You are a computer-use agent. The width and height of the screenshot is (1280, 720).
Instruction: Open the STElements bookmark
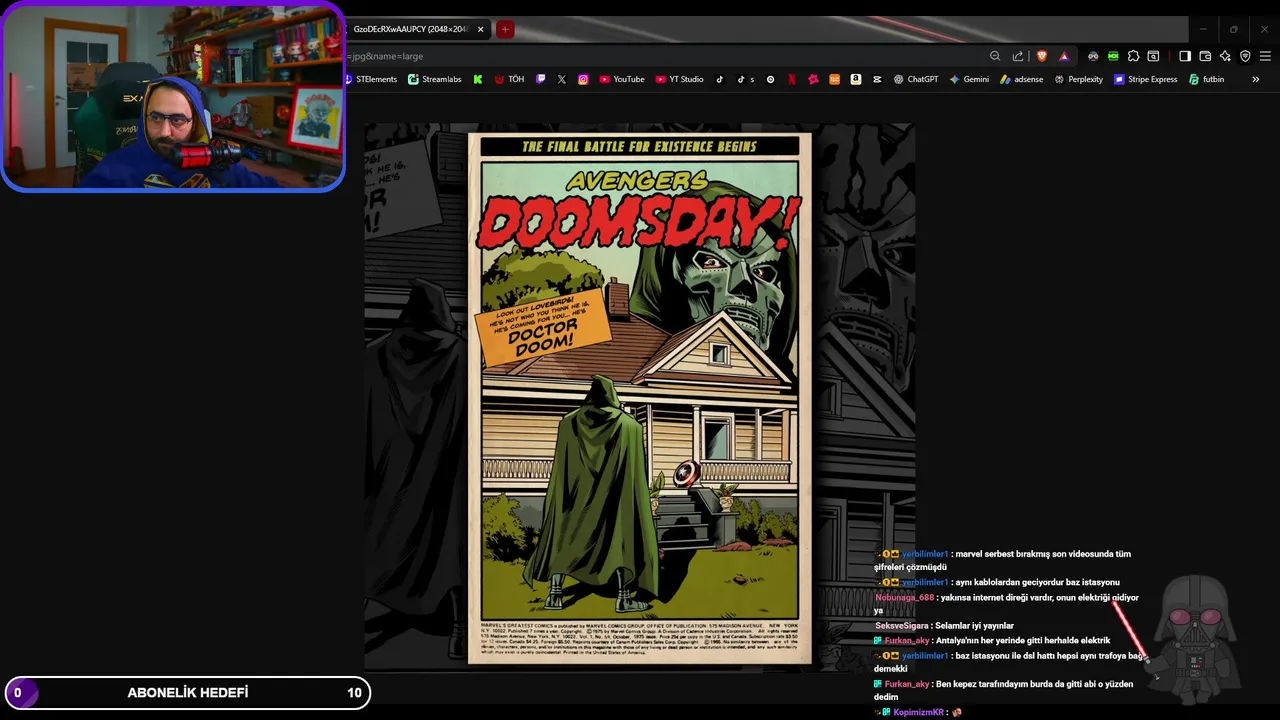[x=371, y=79]
